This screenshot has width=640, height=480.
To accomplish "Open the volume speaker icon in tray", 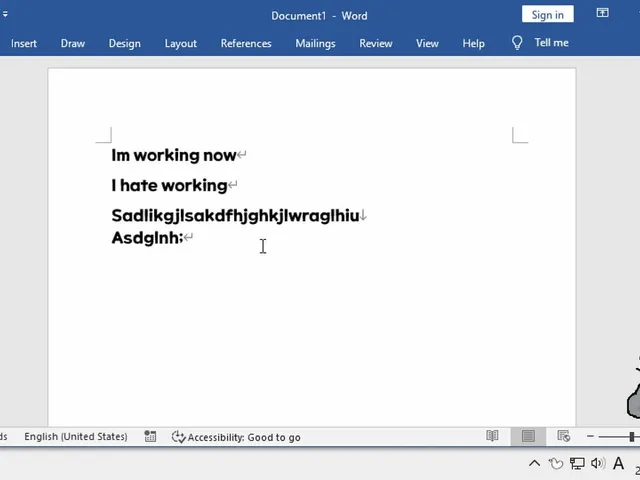I will click(x=598, y=463).
